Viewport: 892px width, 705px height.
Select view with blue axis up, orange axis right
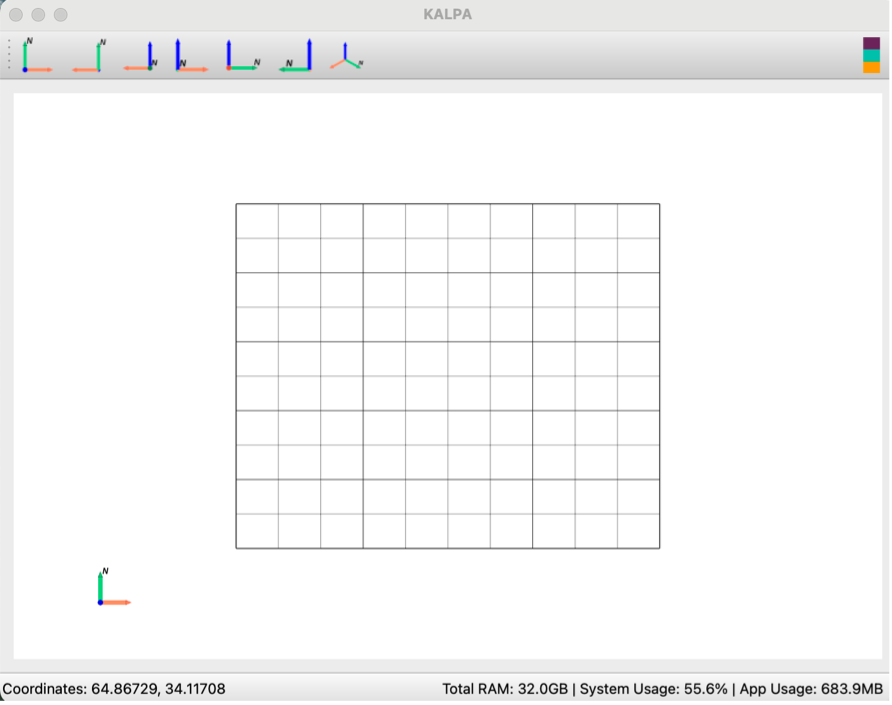point(192,55)
